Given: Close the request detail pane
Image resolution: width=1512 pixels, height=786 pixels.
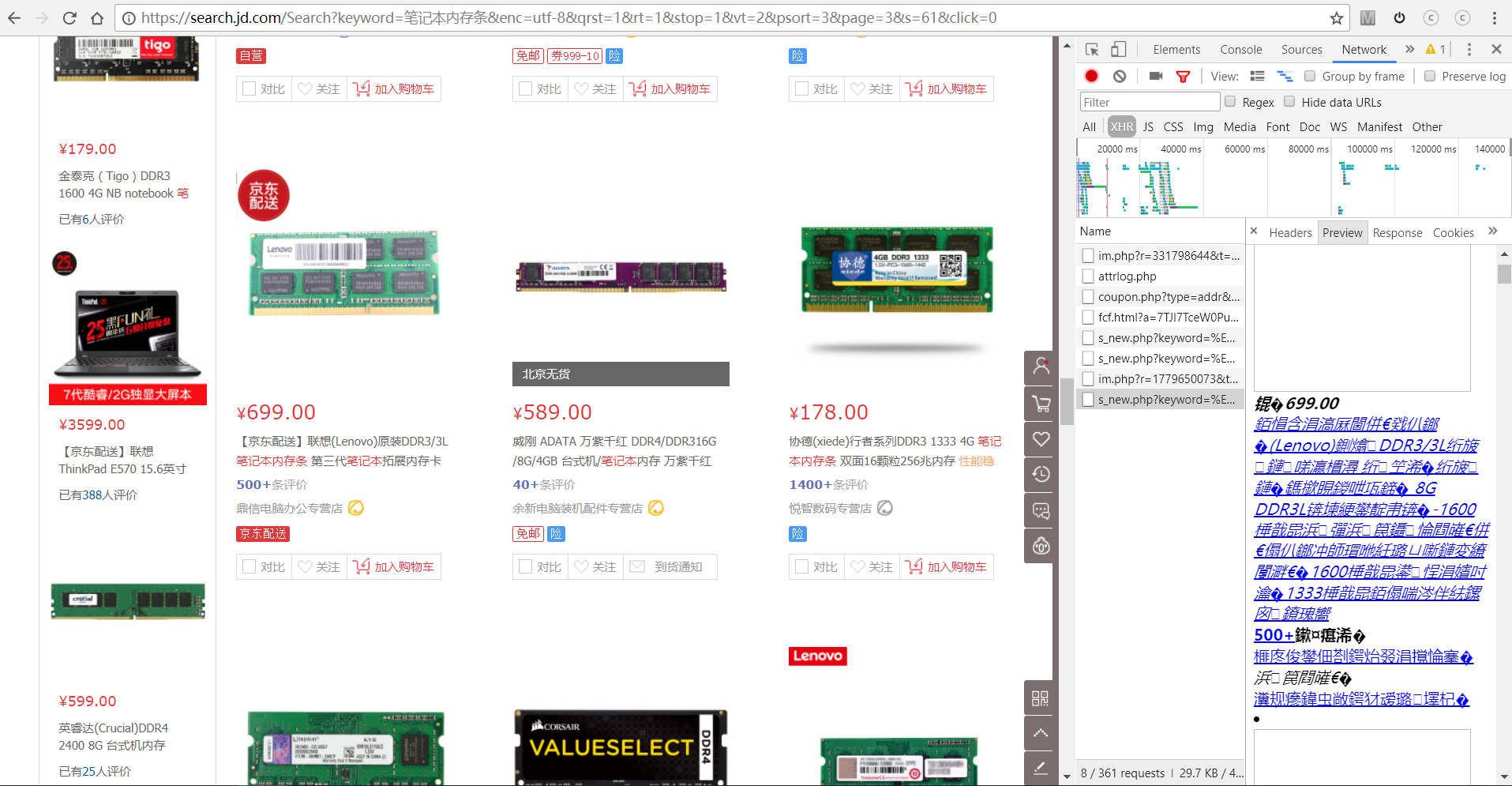Looking at the screenshot, I should [1254, 231].
